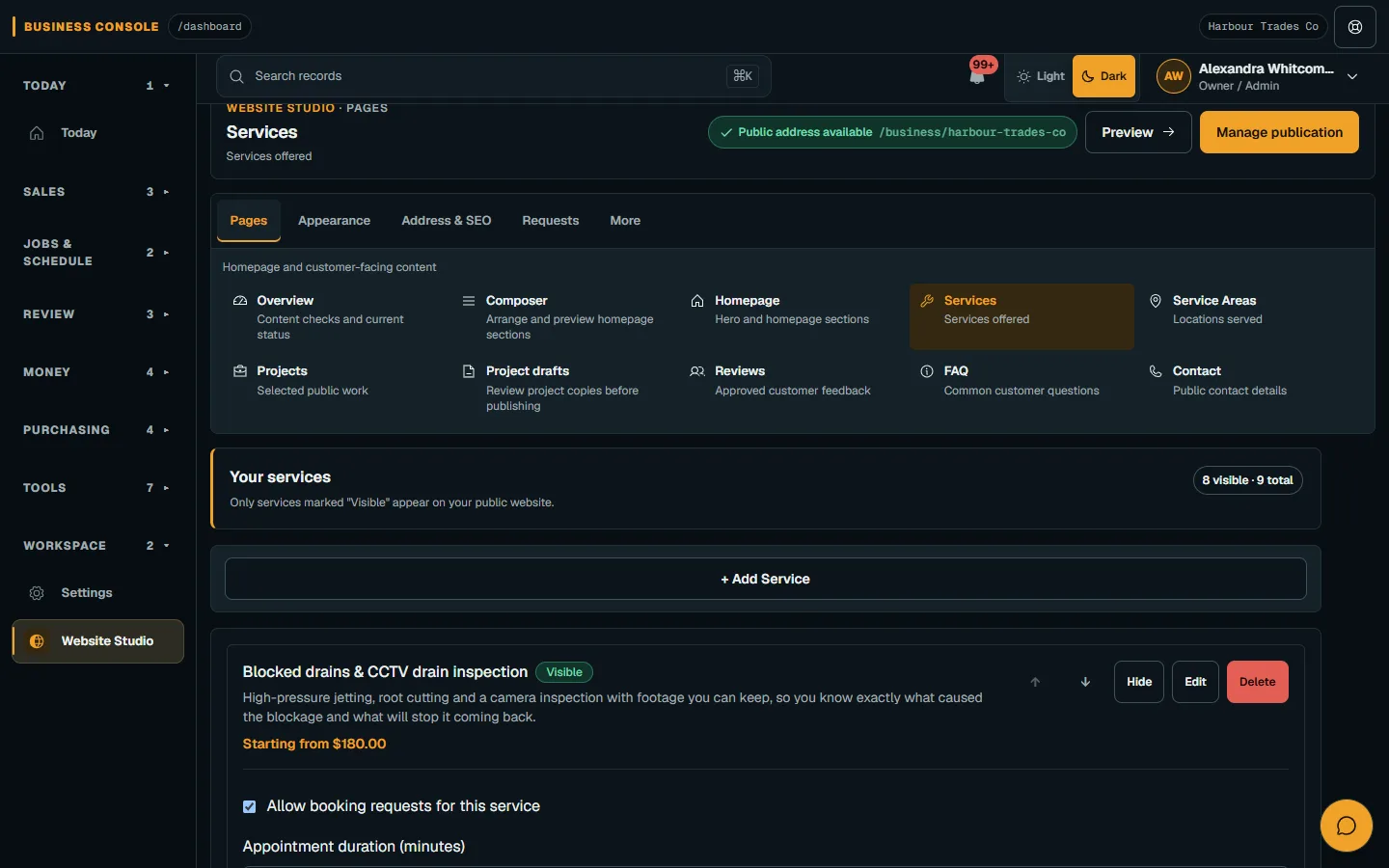
Task: Click the Service Areas pin icon
Action: (x=1156, y=301)
